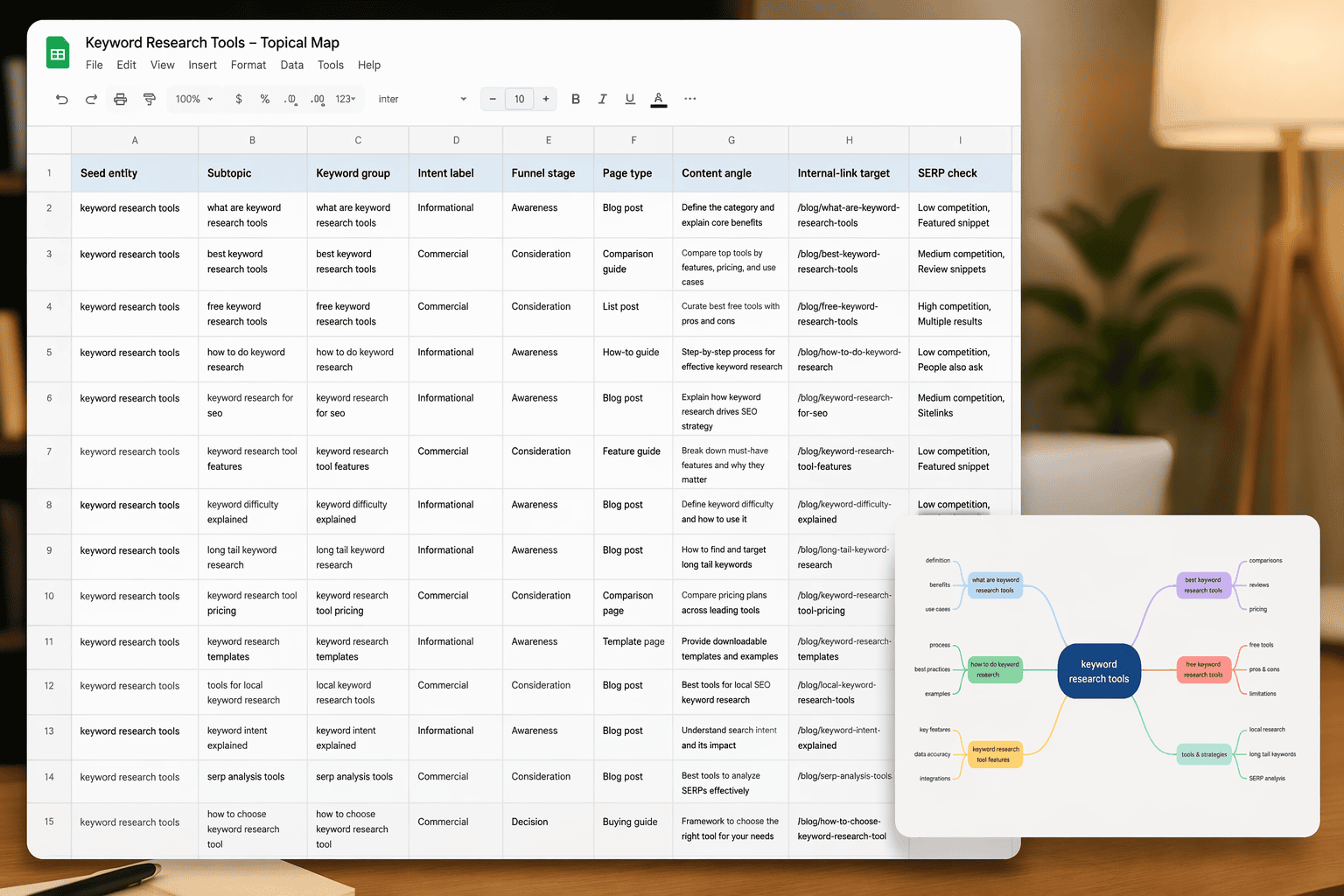The height and width of the screenshot is (896, 1344).
Task: Format as currency with dollar icon
Action: click(239, 99)
